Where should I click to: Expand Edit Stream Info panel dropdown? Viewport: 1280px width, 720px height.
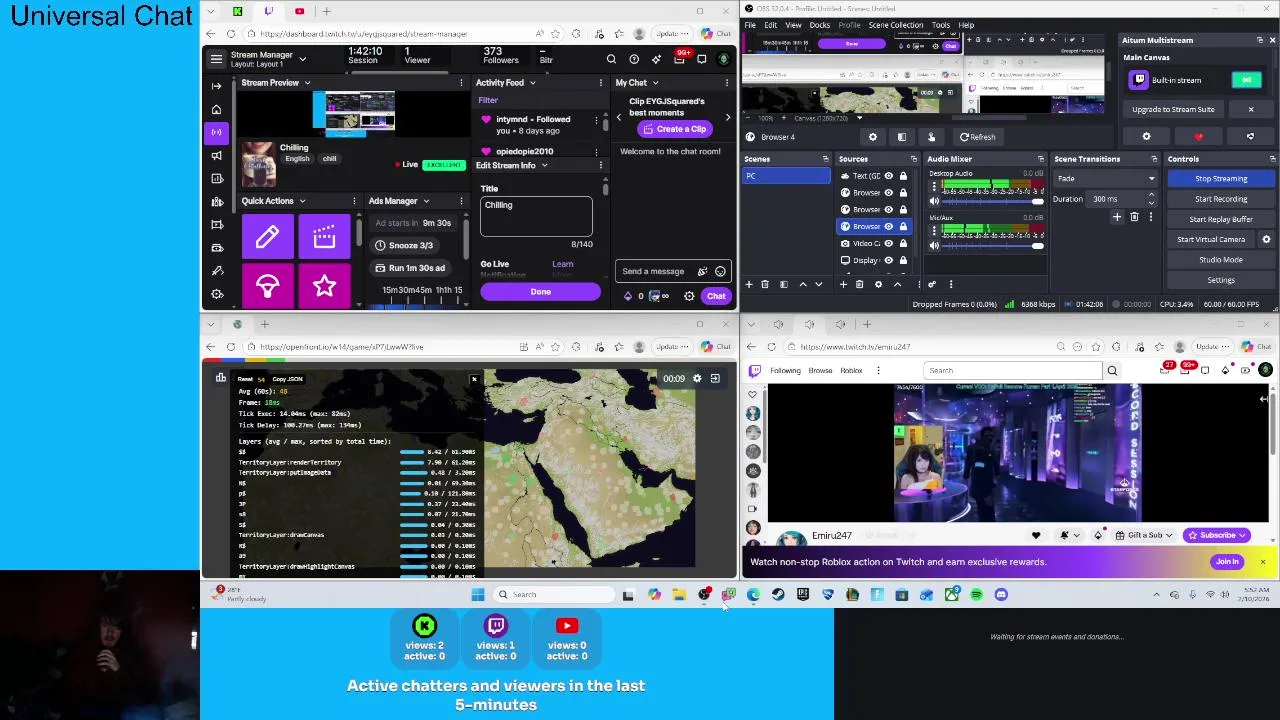(x=544, y=165)
